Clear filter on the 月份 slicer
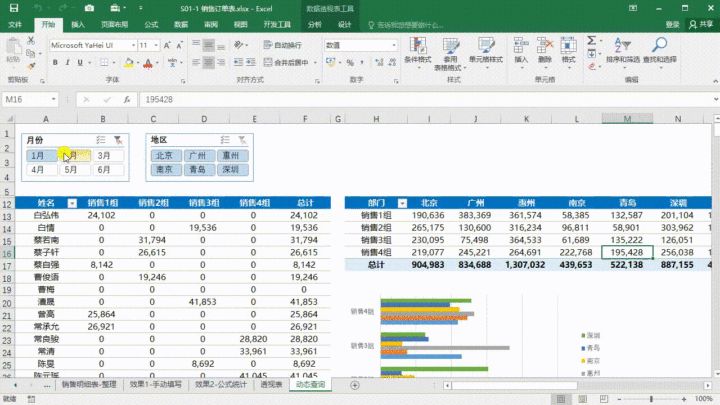 pyautogui.click(x=118, y=140)
